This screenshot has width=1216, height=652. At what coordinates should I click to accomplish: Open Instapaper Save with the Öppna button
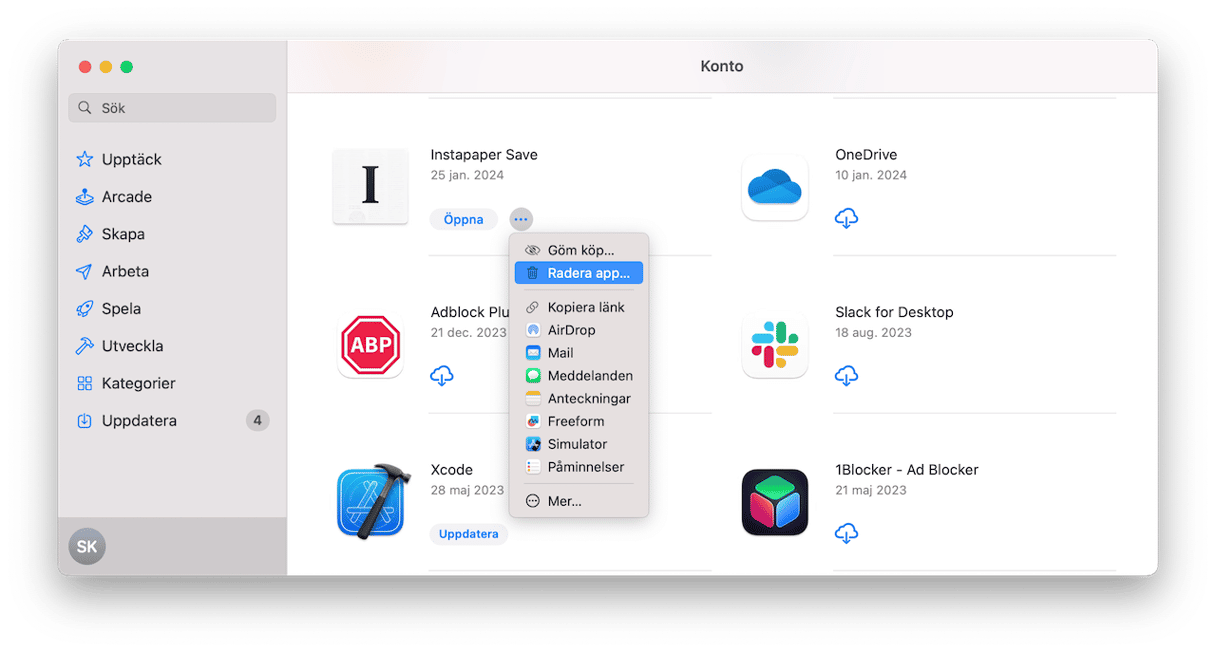point(464,219)
